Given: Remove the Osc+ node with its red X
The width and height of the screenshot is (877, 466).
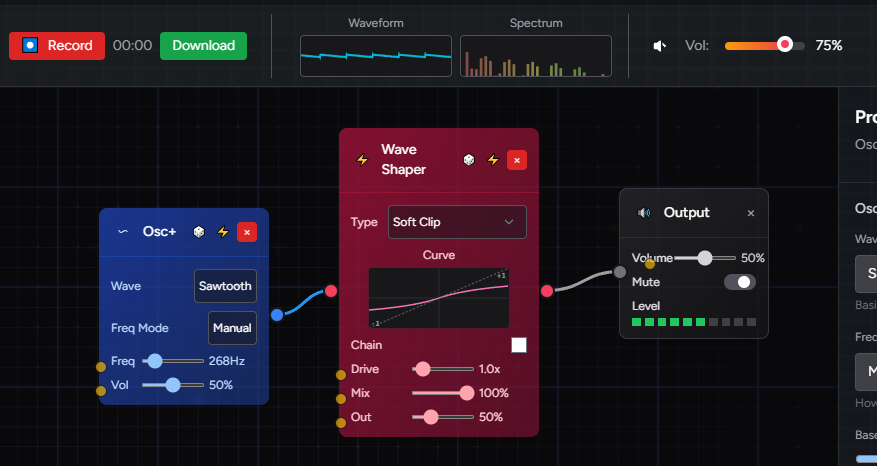Looking at the screenshot, I should 247,232.
